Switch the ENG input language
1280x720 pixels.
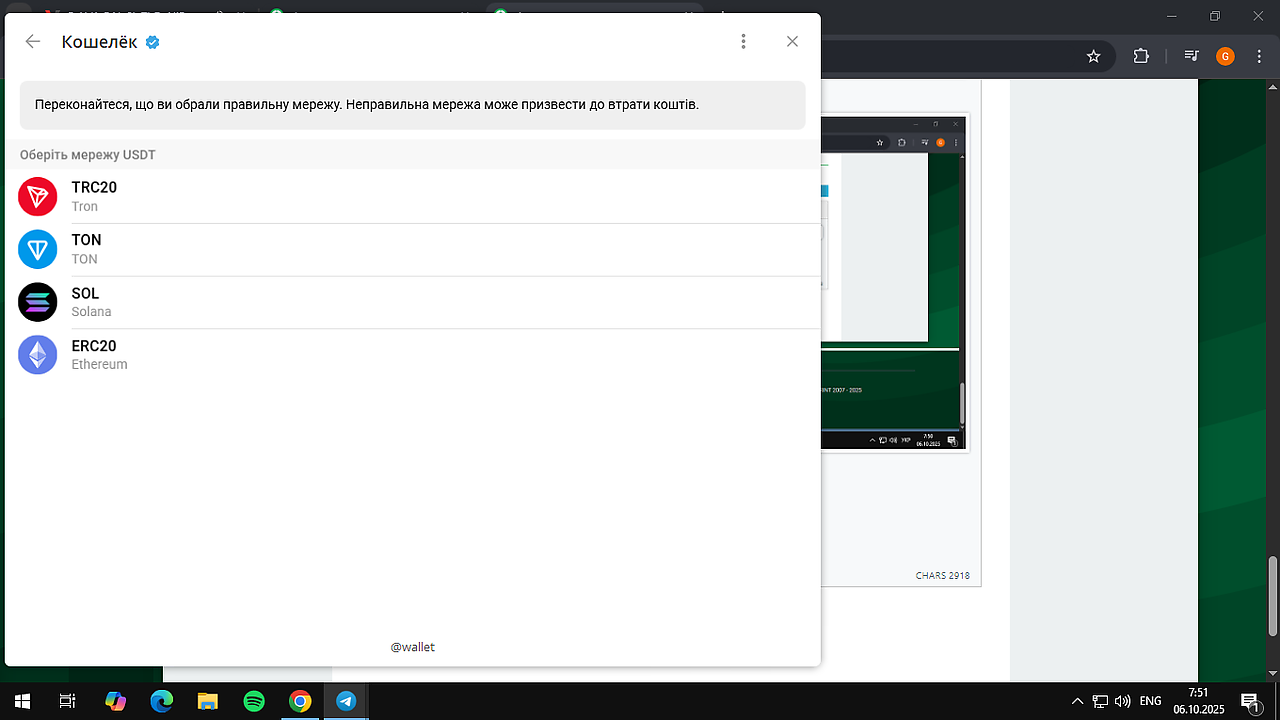[x=1150, y=701]
